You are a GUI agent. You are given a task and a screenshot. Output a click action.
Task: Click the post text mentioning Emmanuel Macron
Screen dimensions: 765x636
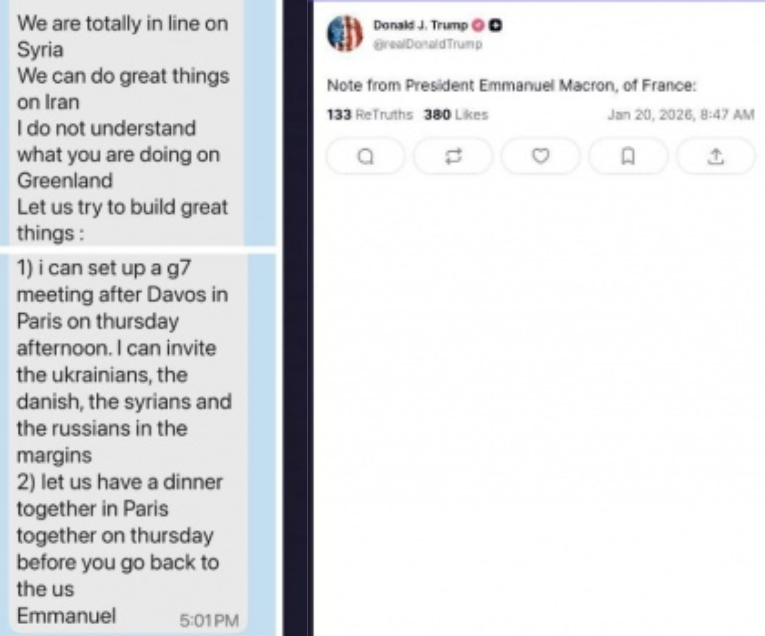click(511, 87)
